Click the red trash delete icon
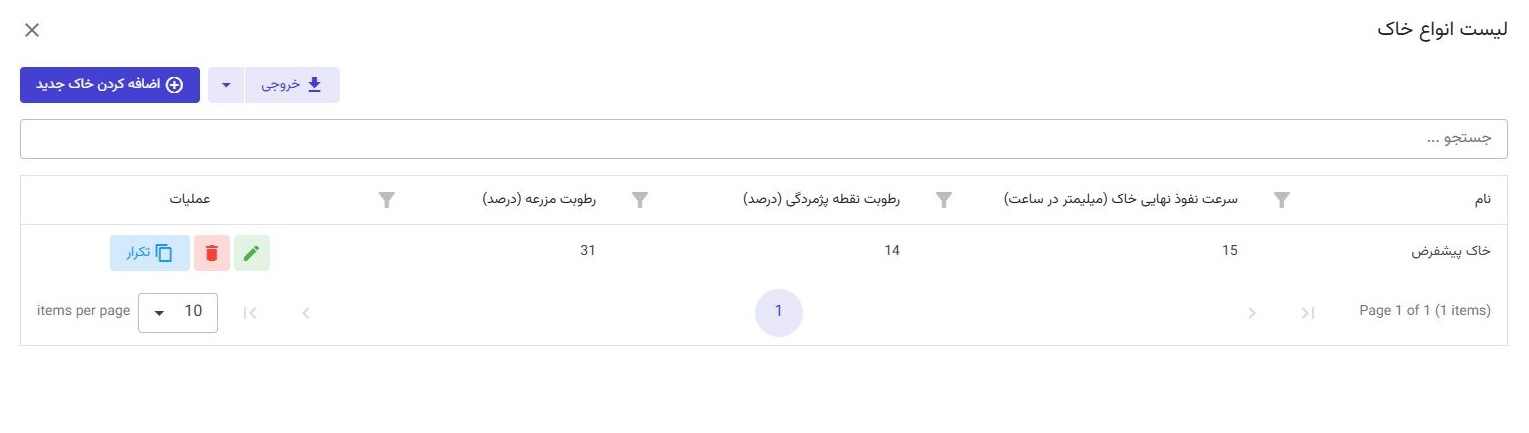This screenshot has width=1529, height=433. tap(211, 253)
